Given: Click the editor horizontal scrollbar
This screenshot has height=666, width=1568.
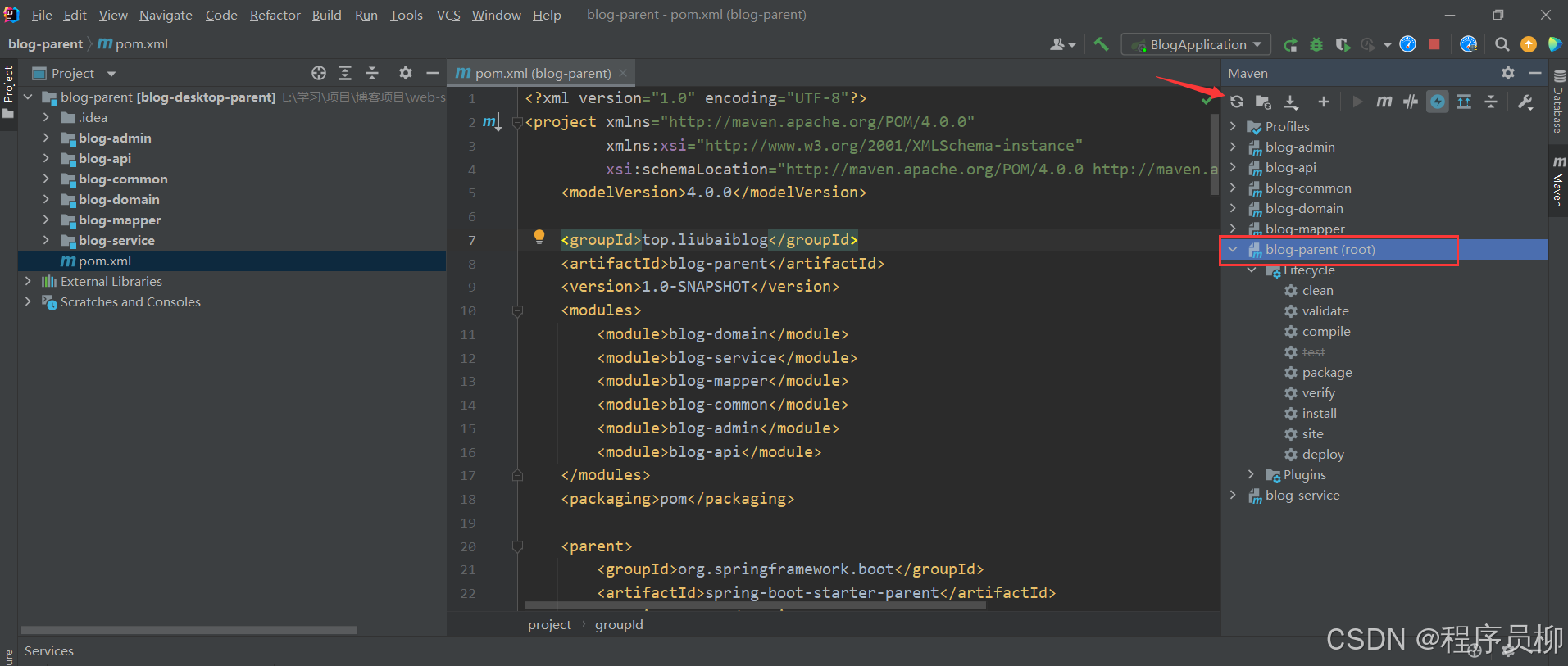Looking at the screenshot, I should click(x=756, y=606).
